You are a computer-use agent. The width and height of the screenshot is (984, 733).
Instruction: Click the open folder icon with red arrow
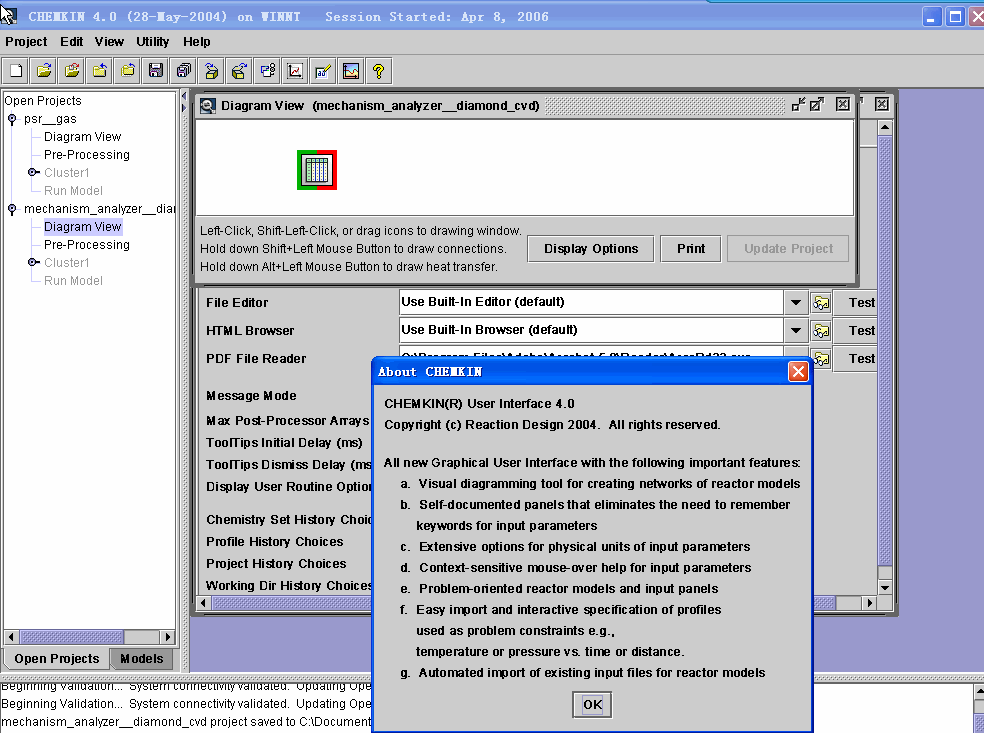point(72,71)
